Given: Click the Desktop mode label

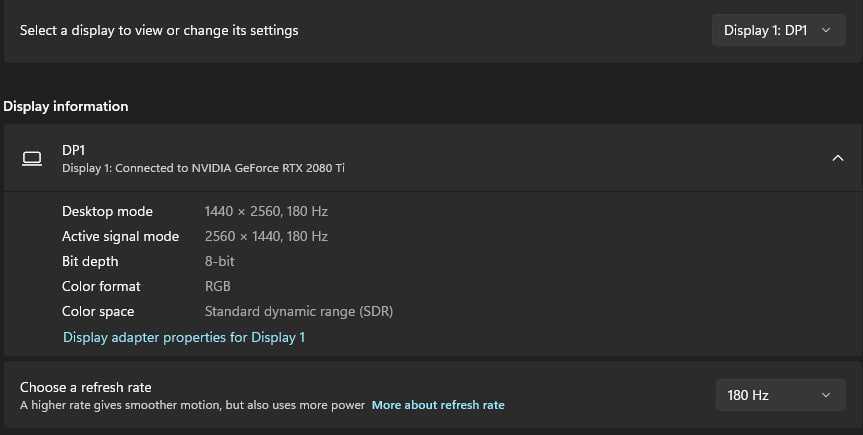Looking at the screenshot, I should [x=107, y=211].
